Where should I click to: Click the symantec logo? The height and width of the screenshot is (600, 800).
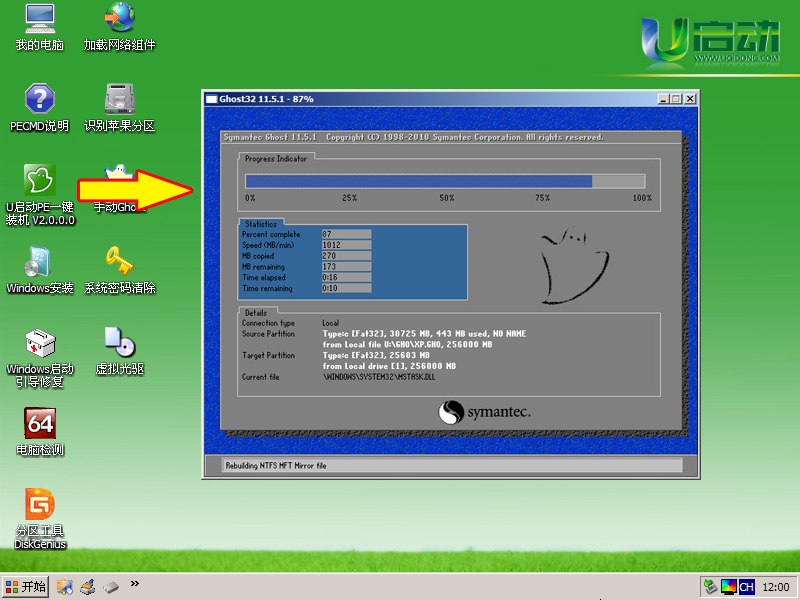pos(484,412)
